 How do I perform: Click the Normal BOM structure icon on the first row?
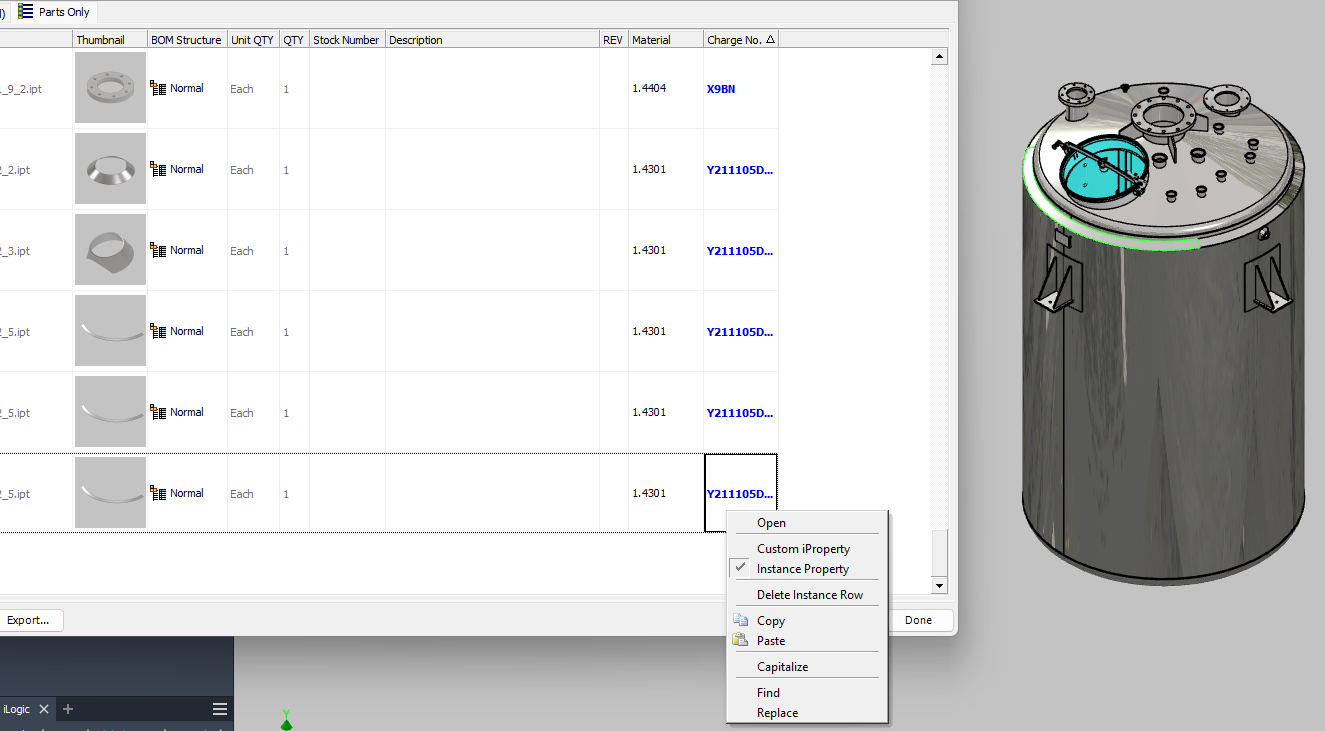click(x=157, y=87)
